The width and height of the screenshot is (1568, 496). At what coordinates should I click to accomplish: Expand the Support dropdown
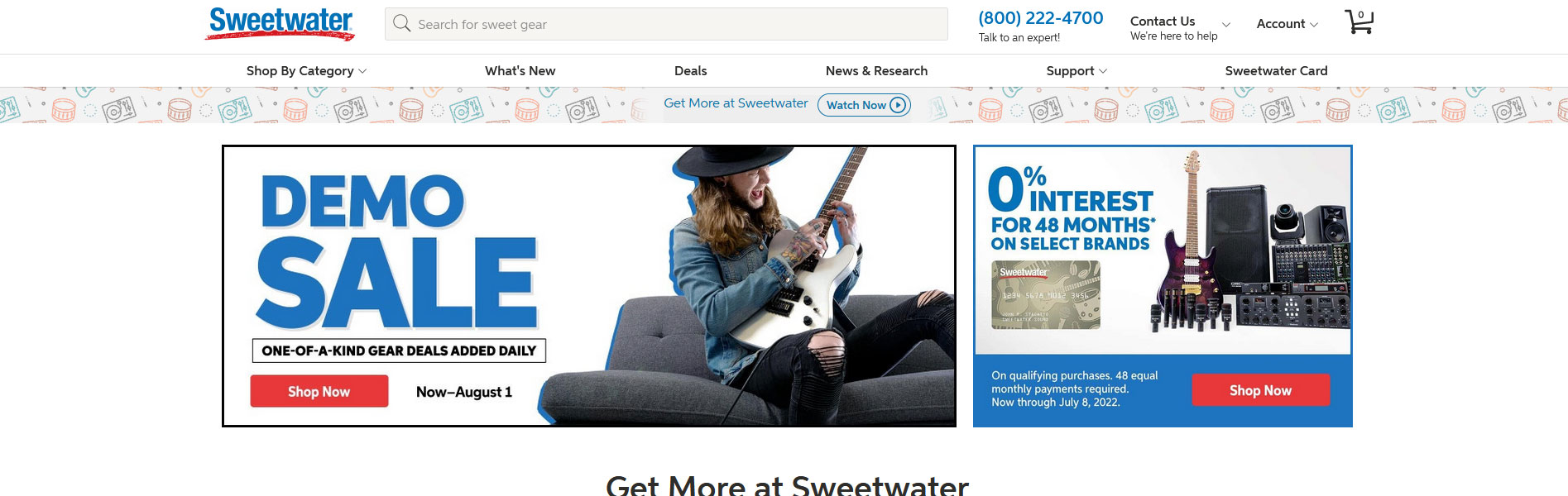pos(1077,71)
